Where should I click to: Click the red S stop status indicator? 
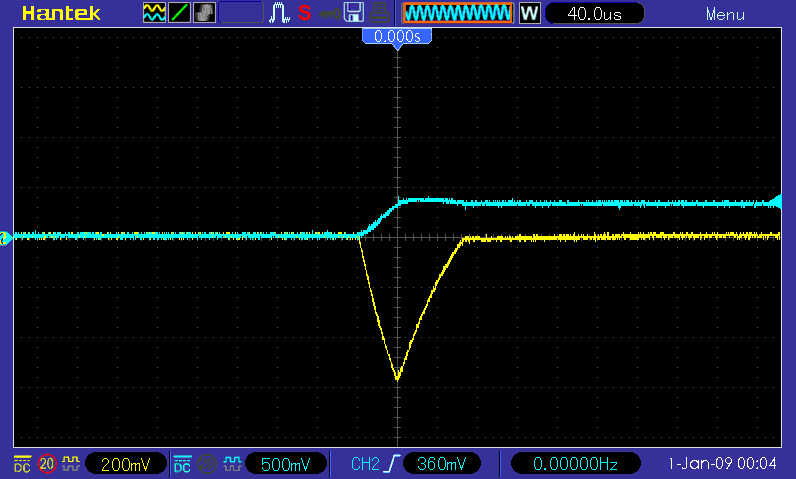[x=304, y=13]
